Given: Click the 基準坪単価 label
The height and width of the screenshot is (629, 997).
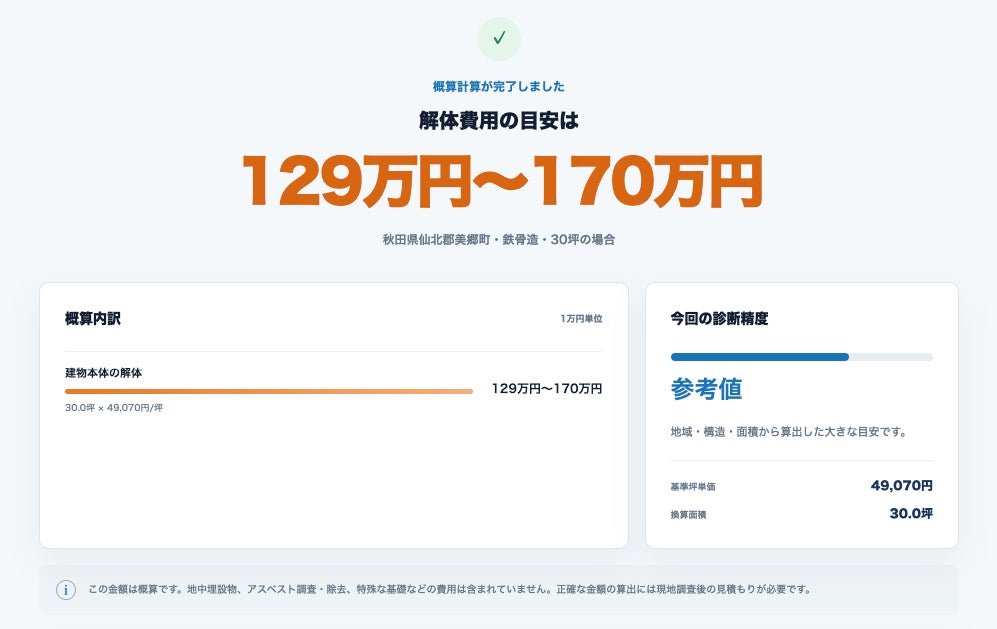Looking at the screenshot, I should click(692, 487).
